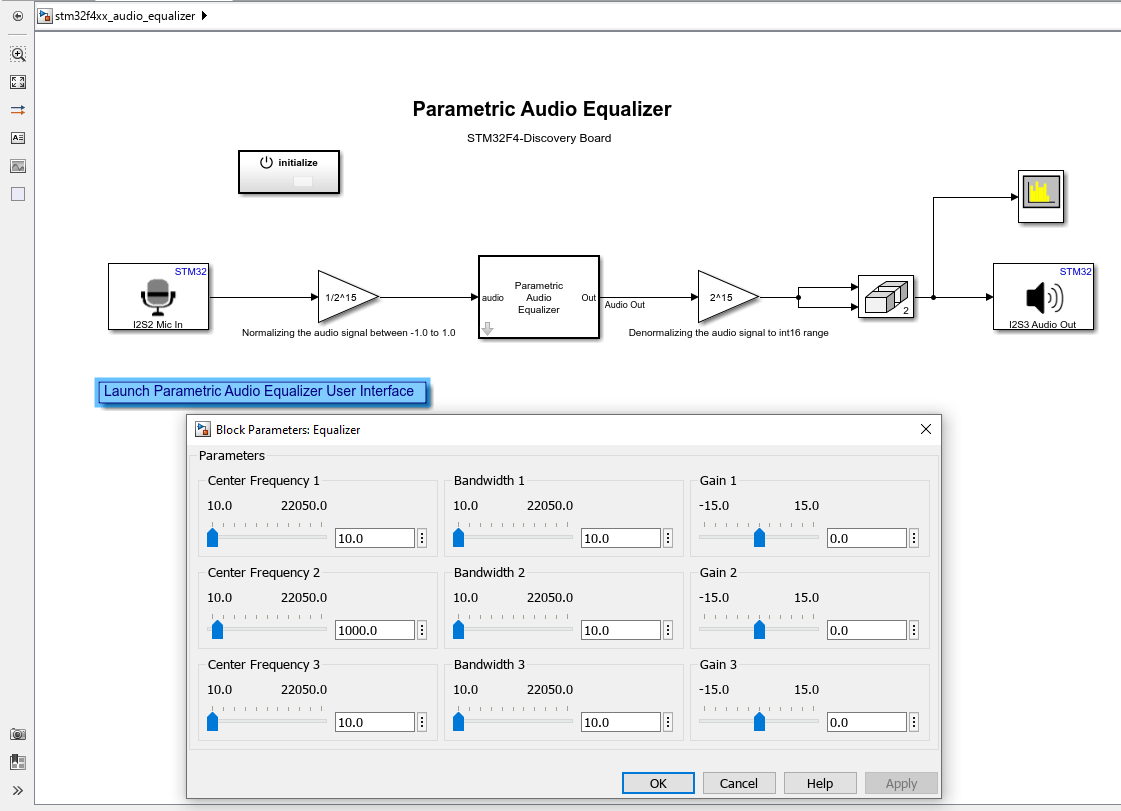Viewport: 1121px width, 811px height.
Task: Click the back navigation arrow at top left
Action: [x=16, y=16]
